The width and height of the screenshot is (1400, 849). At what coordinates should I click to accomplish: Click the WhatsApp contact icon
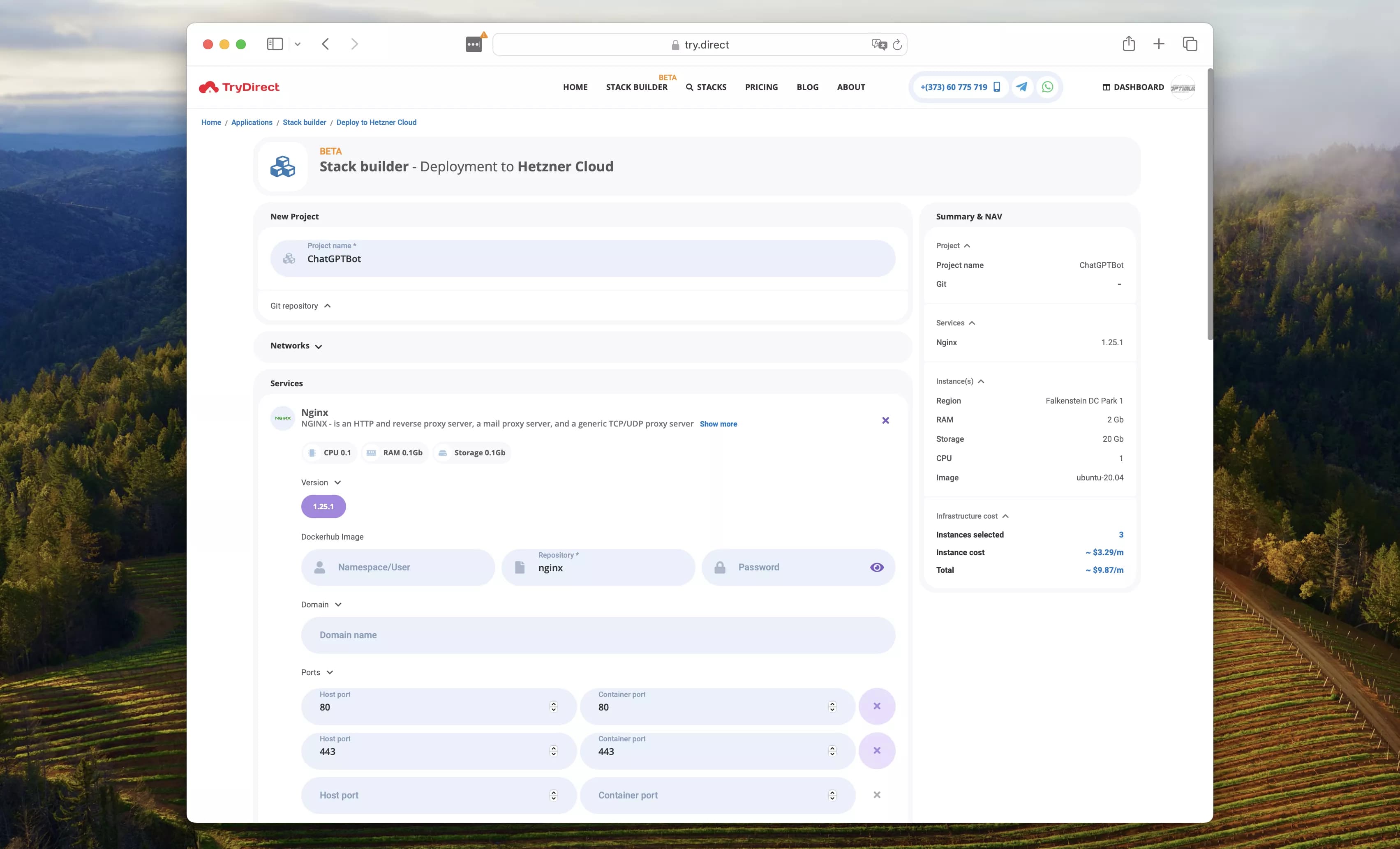1047,87
